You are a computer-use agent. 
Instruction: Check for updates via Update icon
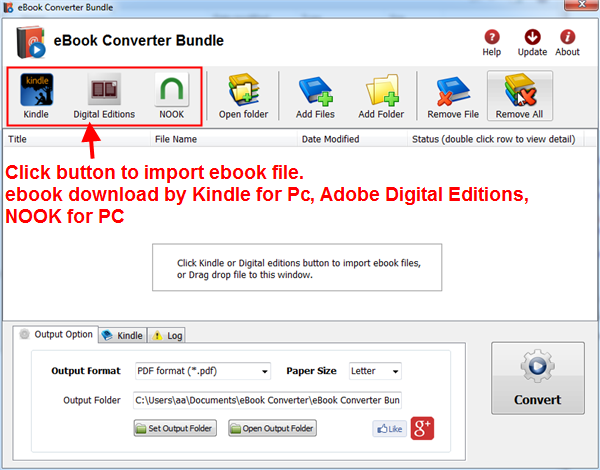point(532,43)
